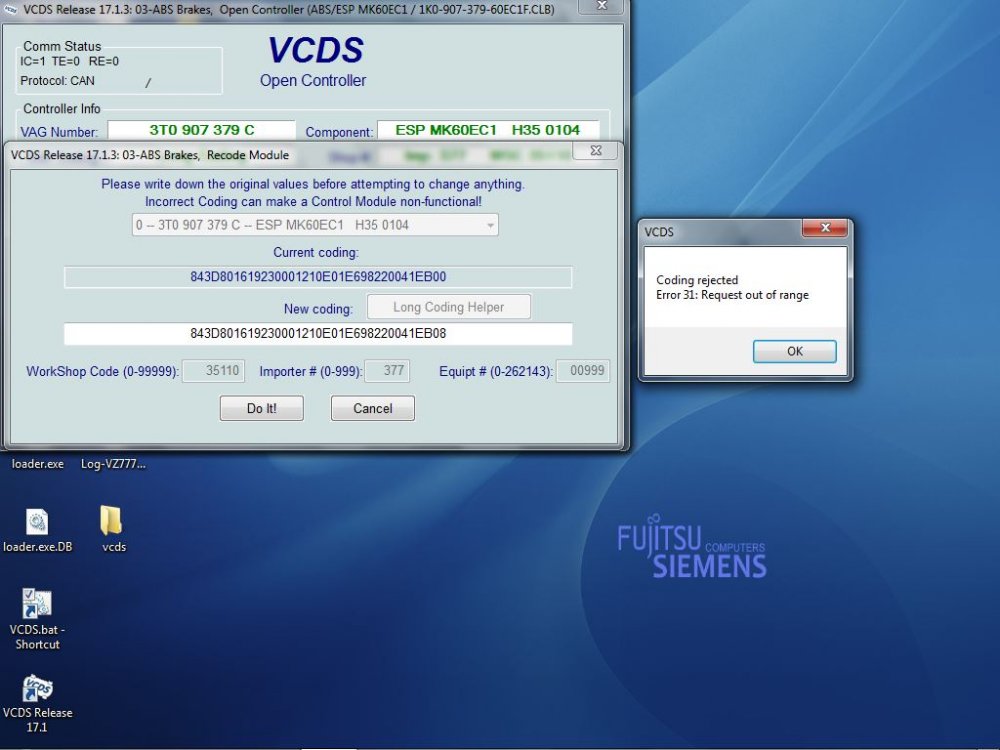The image size is (1000, 750).
Task: Click the VAG Number field
Action: (x=202, y=130)
